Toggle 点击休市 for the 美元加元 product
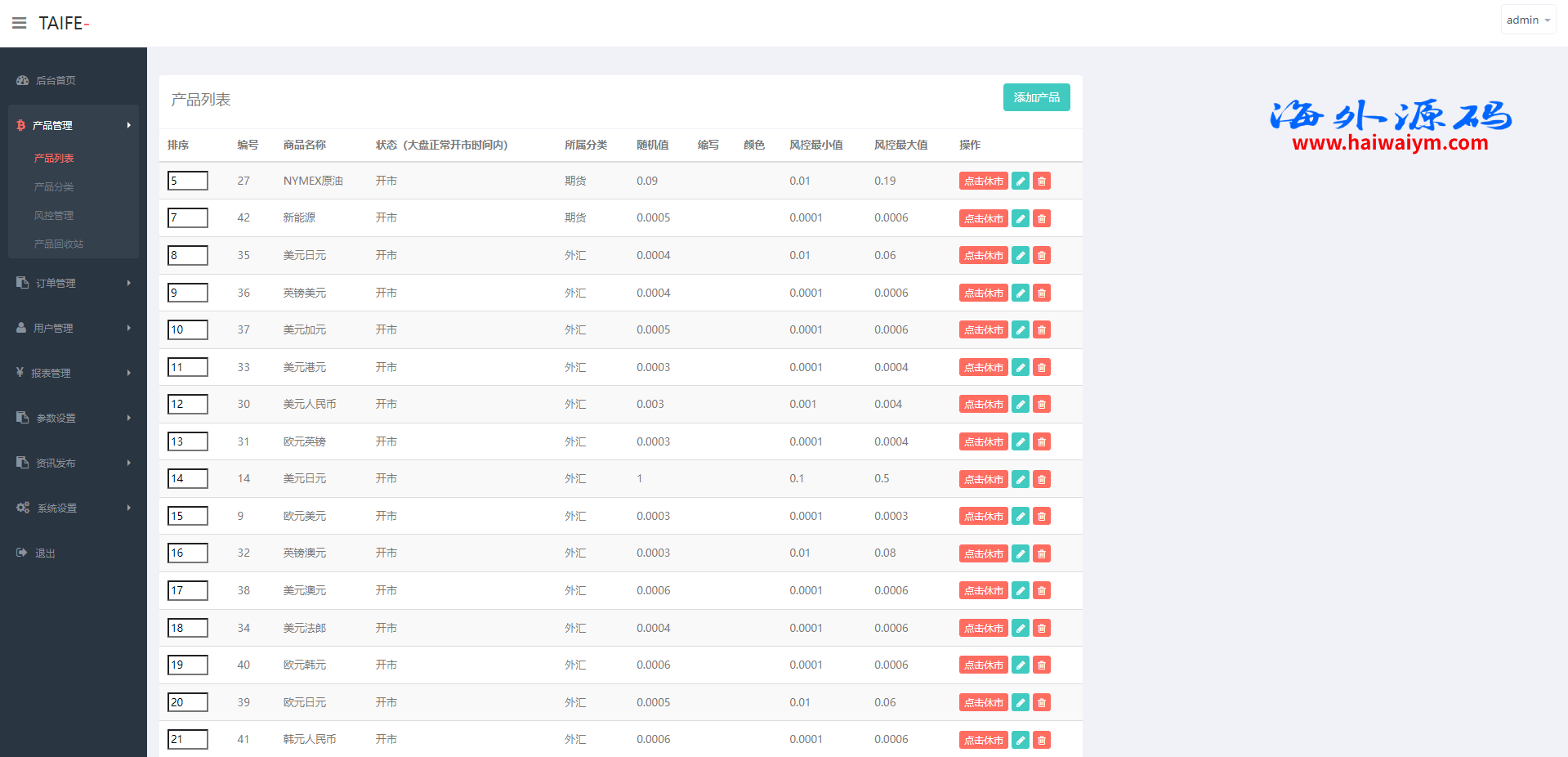The height and width of the screenshot is (757, 1568). 983,330
